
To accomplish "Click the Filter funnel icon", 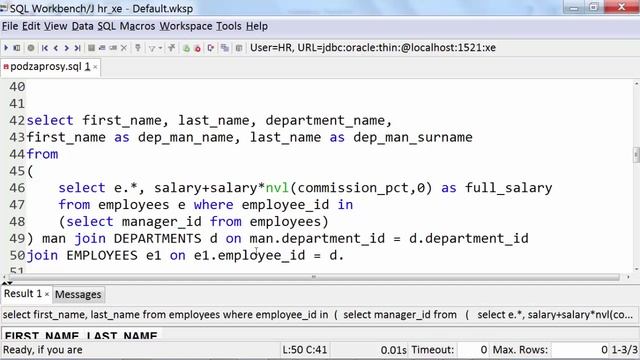I will (x=152, y=48).
